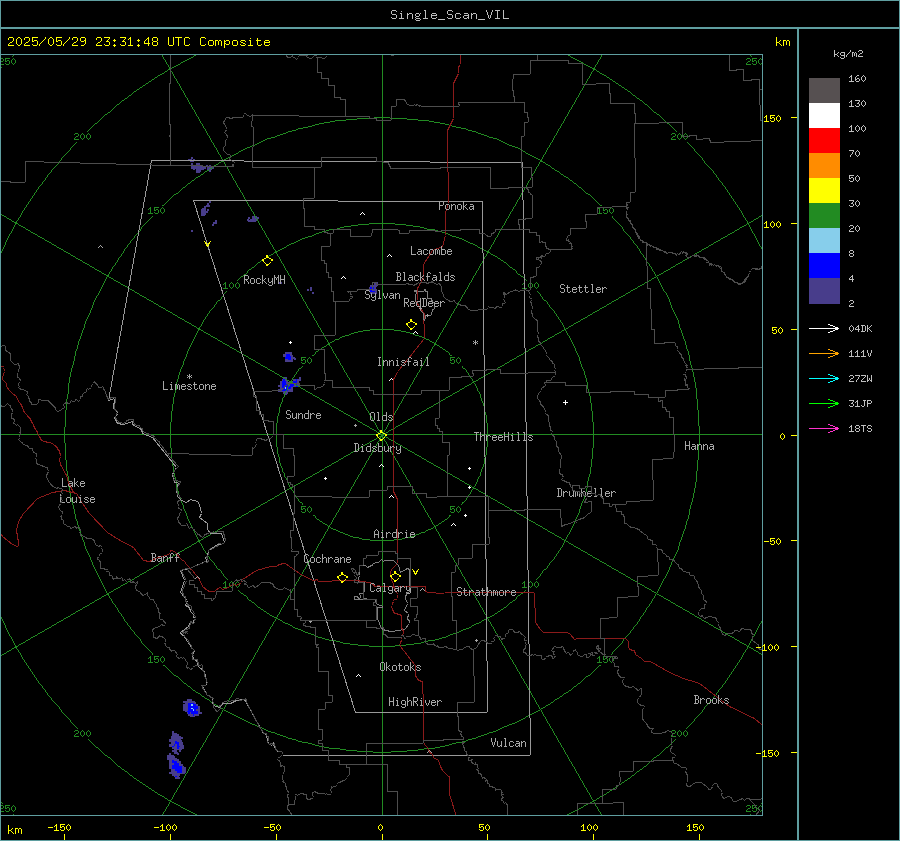Click the 2025/05/29 23:31:48 UTC Composite timestamp
The height and width of the screenshot is (841, 900).
click(x=139, y=42)
